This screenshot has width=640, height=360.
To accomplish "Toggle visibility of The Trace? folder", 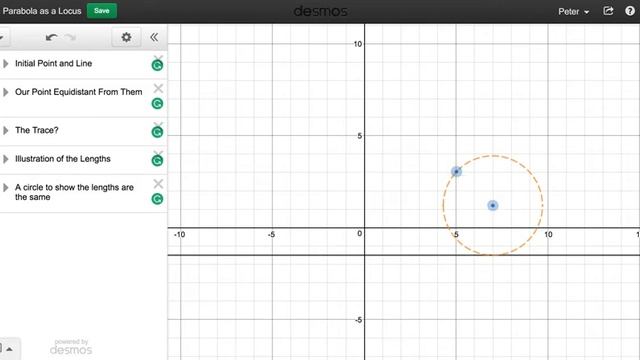I will tap(157, 132).
